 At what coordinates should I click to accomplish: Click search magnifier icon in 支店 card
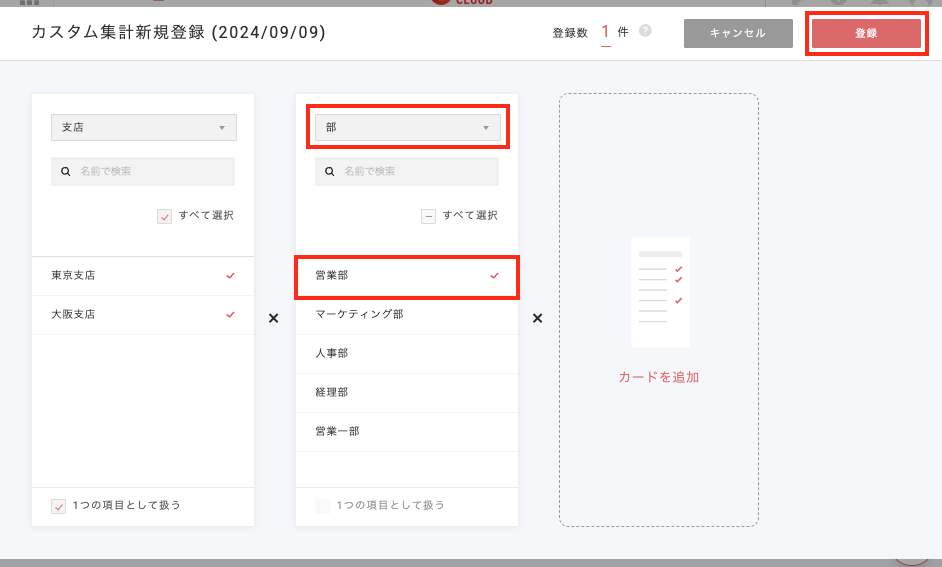pos(65,172)
